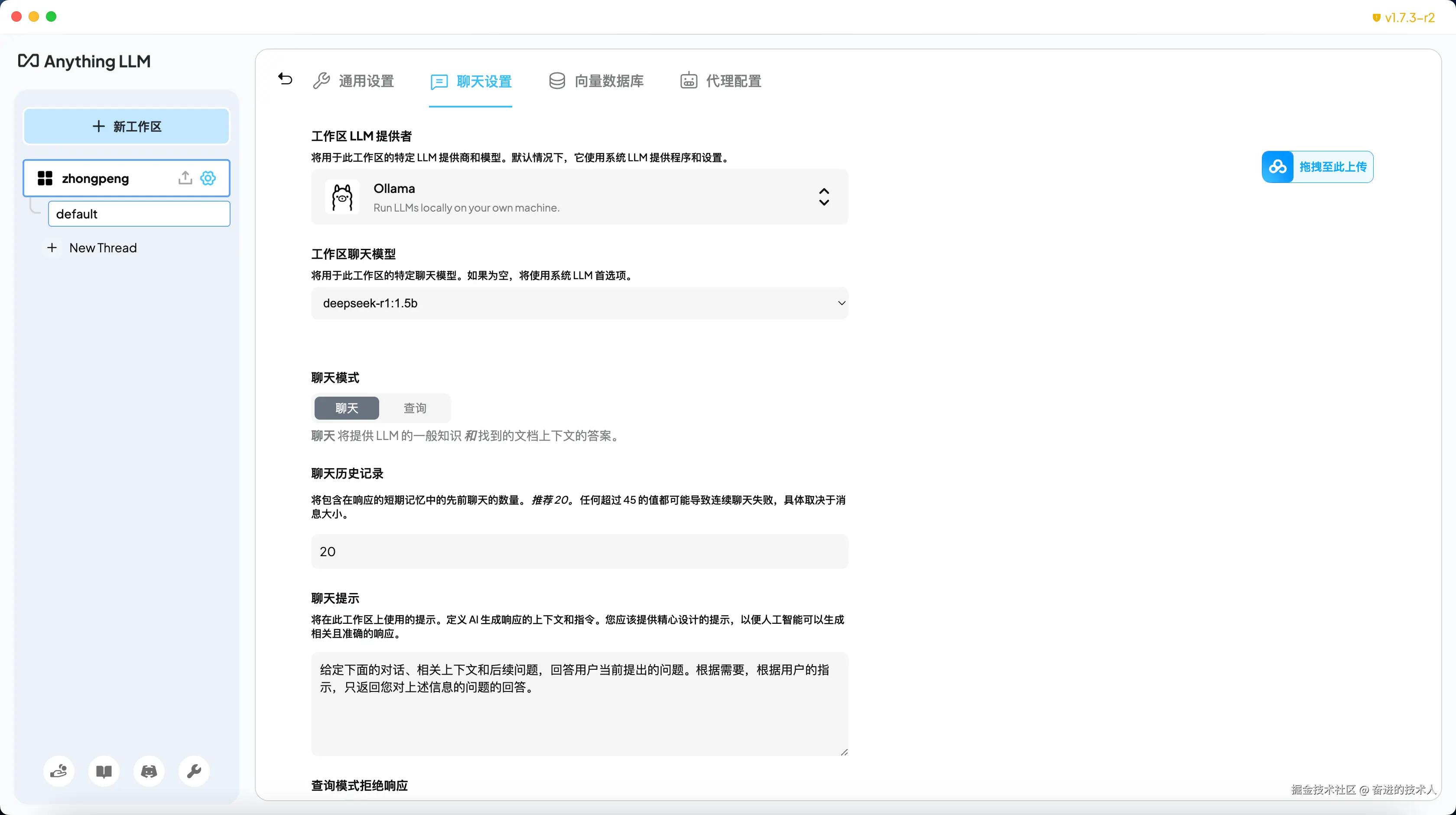Click the back arrow icon
Viewport: 1456px width, 815px height.
[286, 79]
